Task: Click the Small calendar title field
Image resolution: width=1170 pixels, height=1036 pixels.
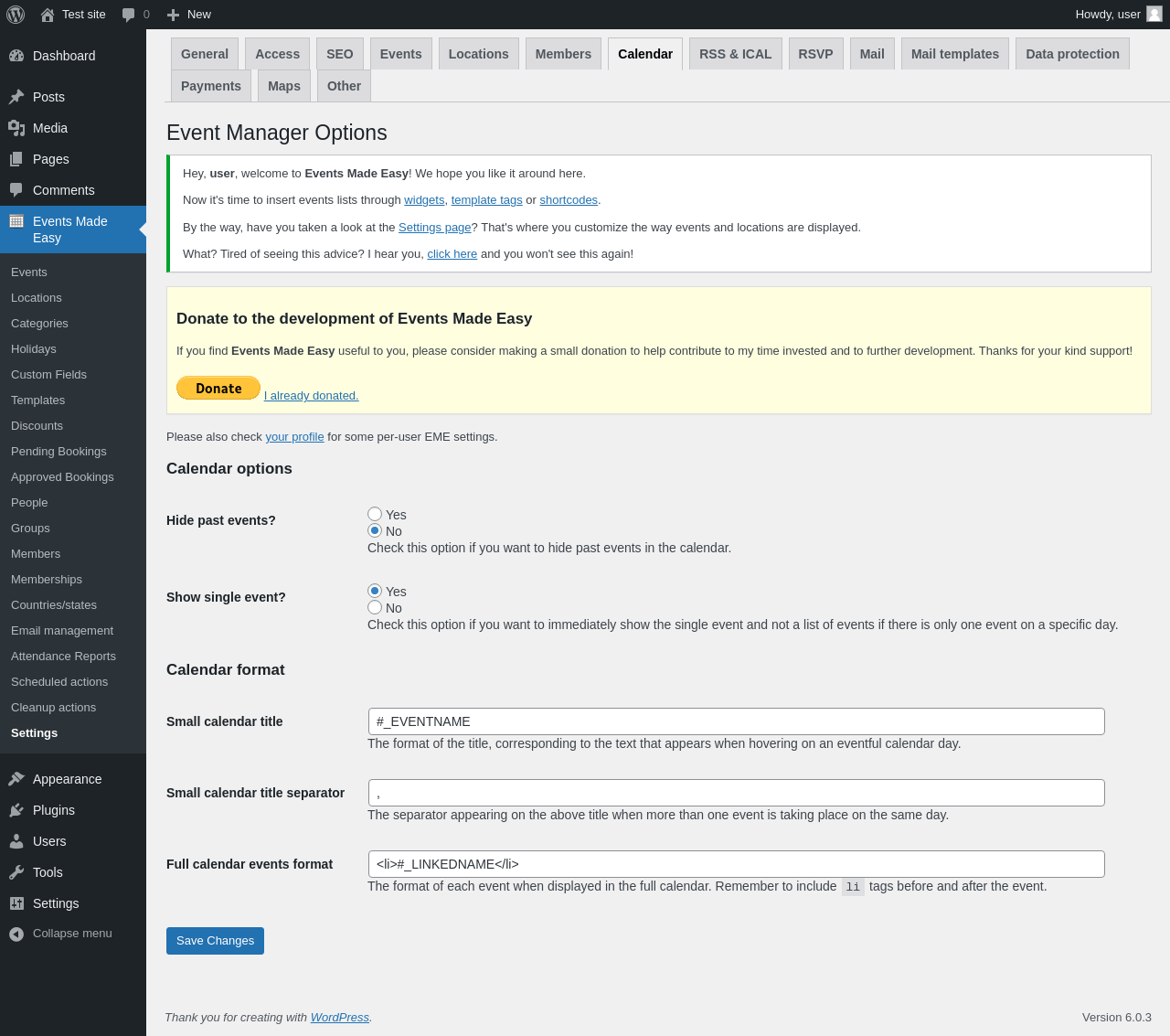Action: (x=737, y=721)
